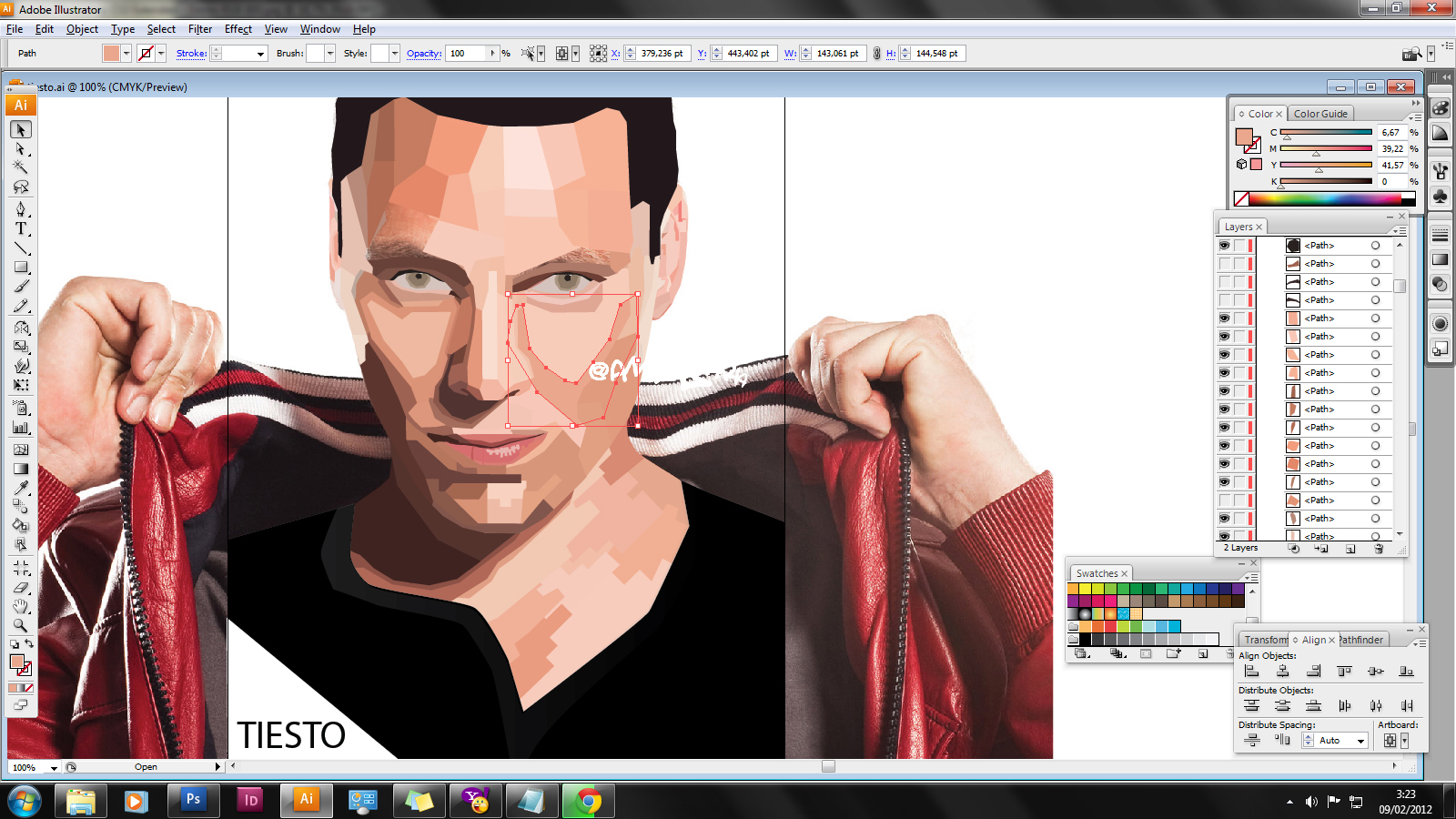The image size is (1456, 819).
Task: Open the Opacity slider arrow
Action: coord(493,54)
